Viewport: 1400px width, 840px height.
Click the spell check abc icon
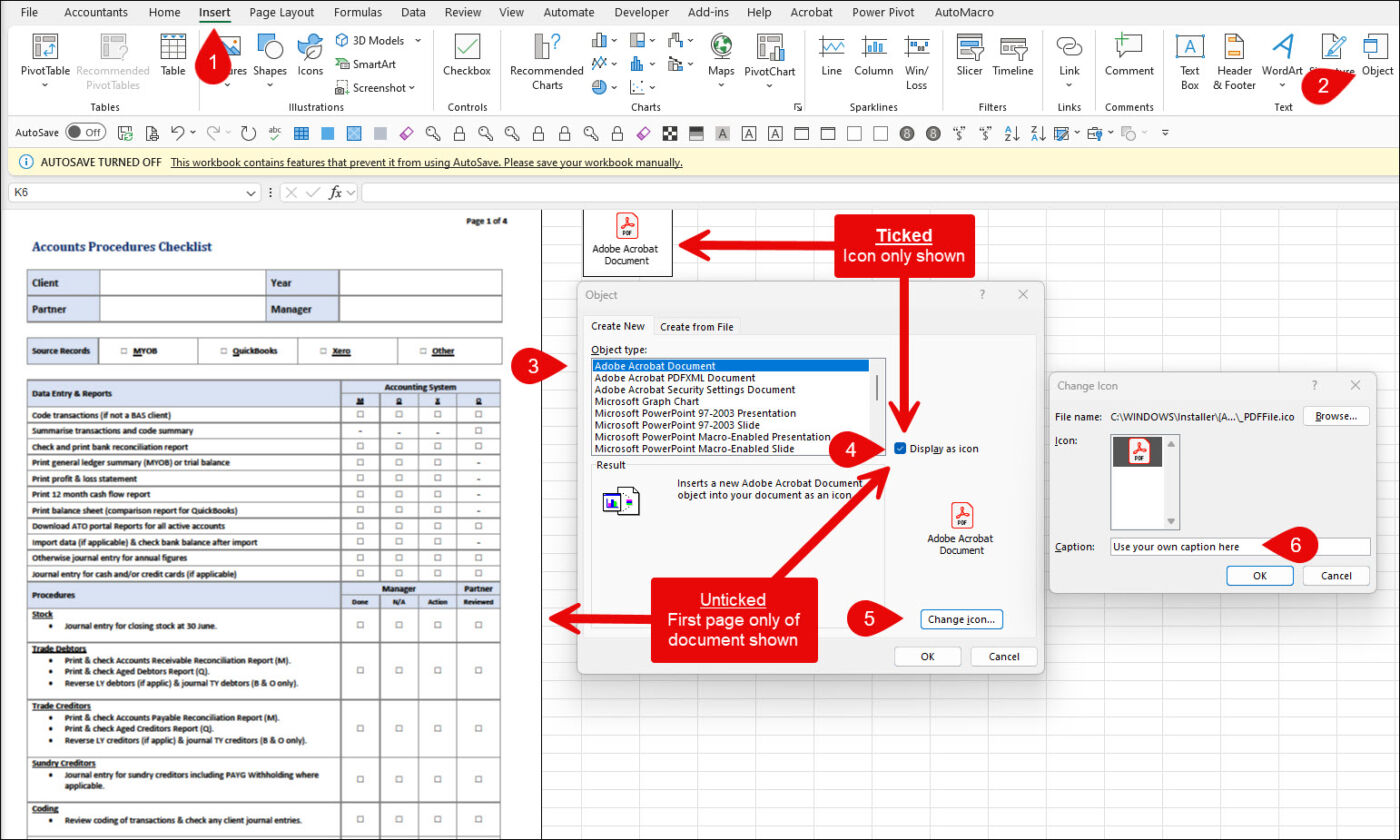click(x=275, y=132)
